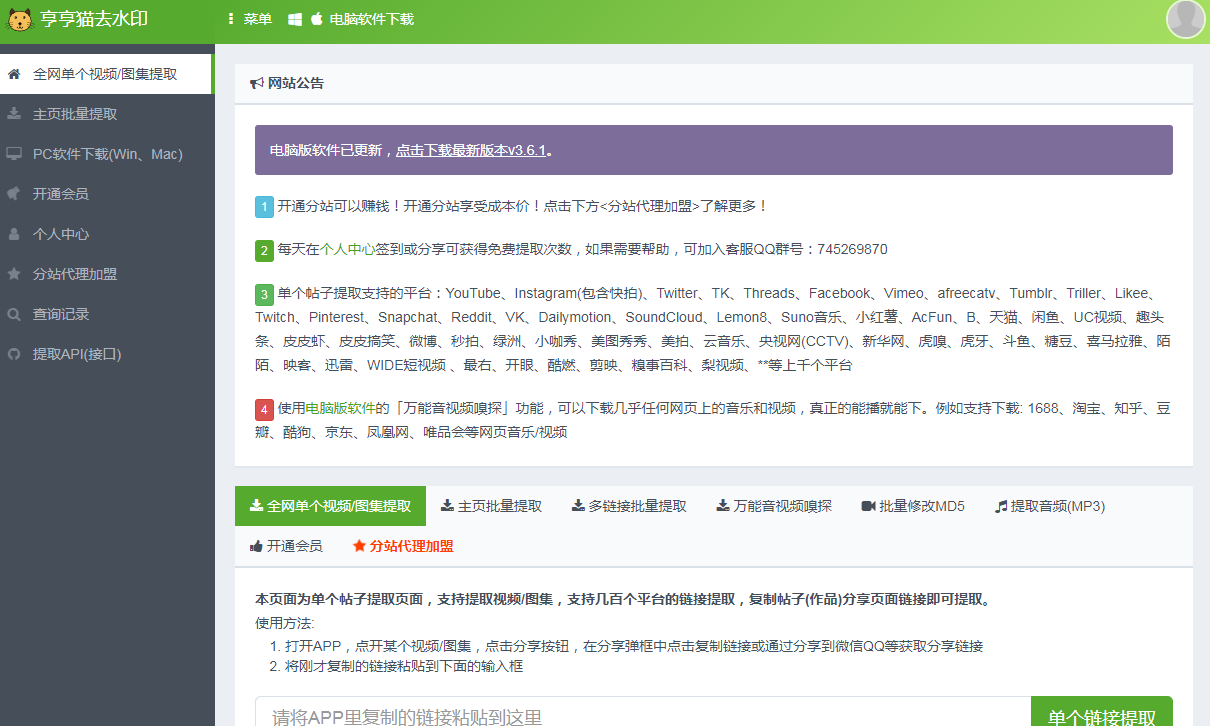
Task: Select the 提取音频(MP3) tab
Action: coord(1049,506)
